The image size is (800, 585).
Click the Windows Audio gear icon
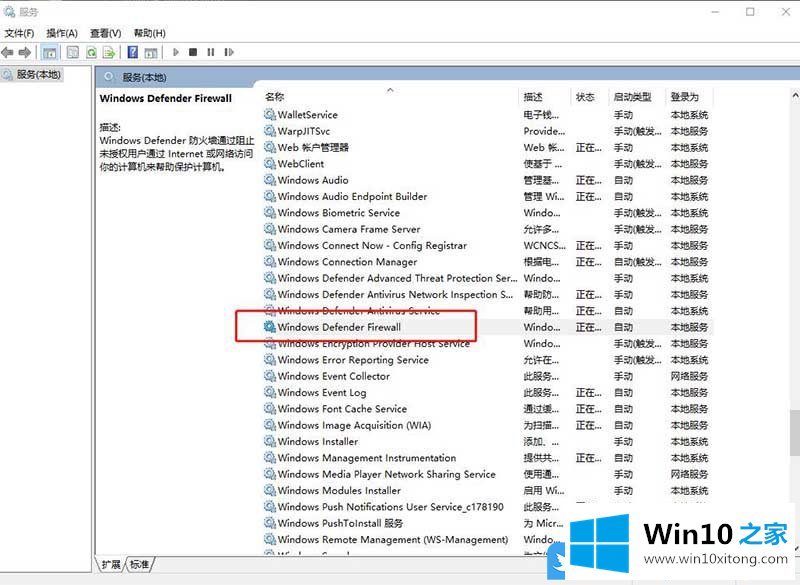pos(269,180)
